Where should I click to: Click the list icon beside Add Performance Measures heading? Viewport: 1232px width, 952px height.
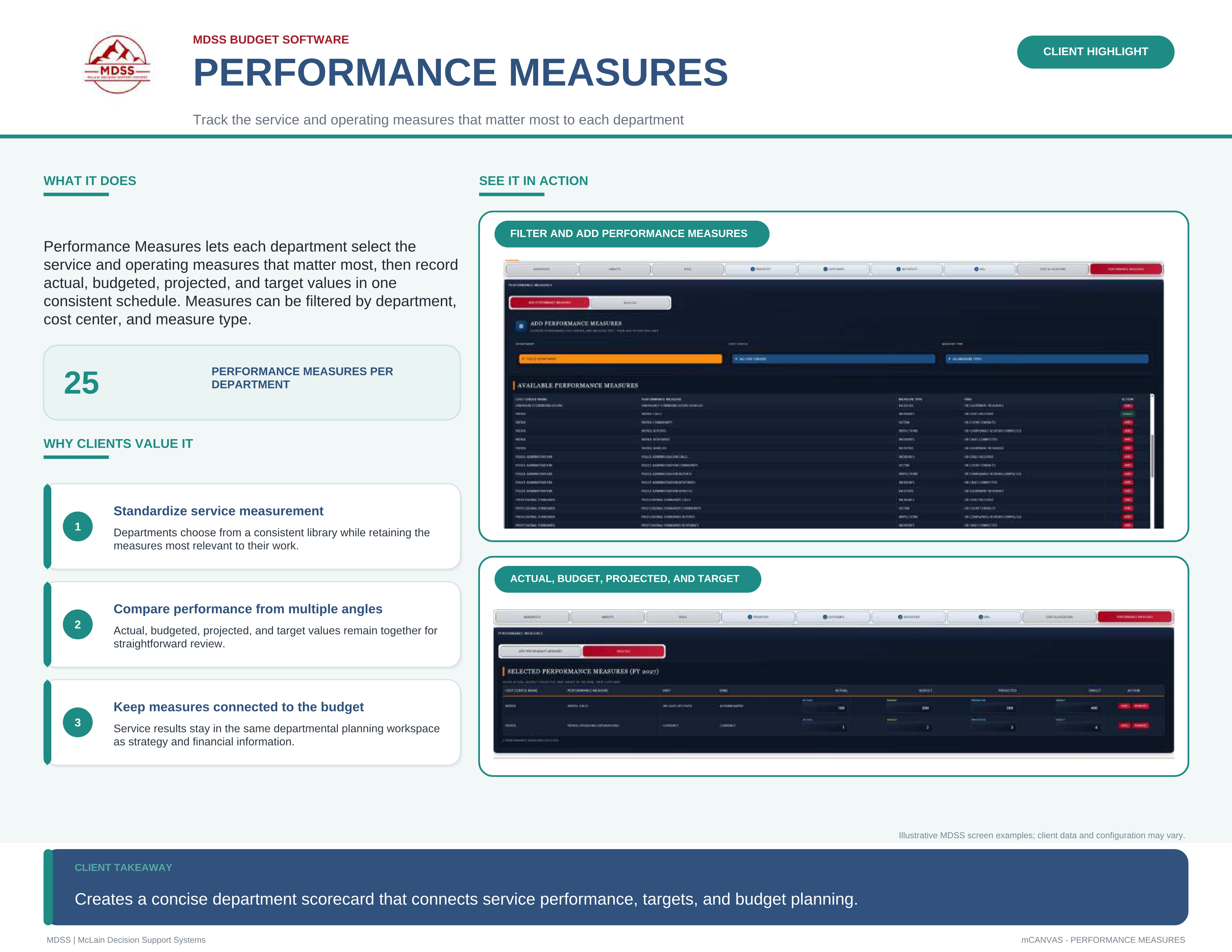[521, 326]
